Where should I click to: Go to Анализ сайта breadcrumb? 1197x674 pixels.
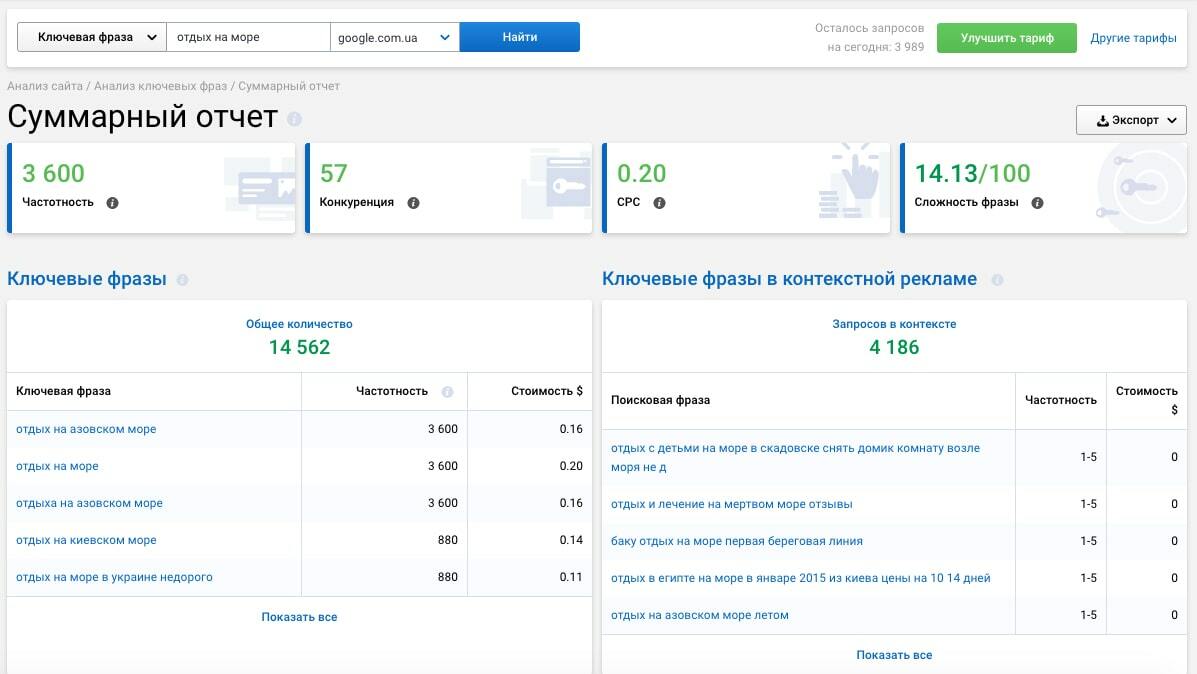click(45, 87)
